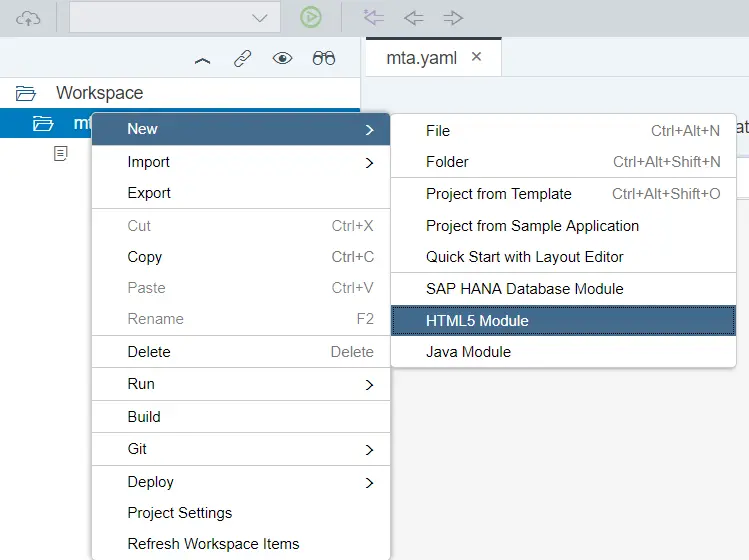
Task: Click the cloud deploy icon in toolbar
Action: 28,19
